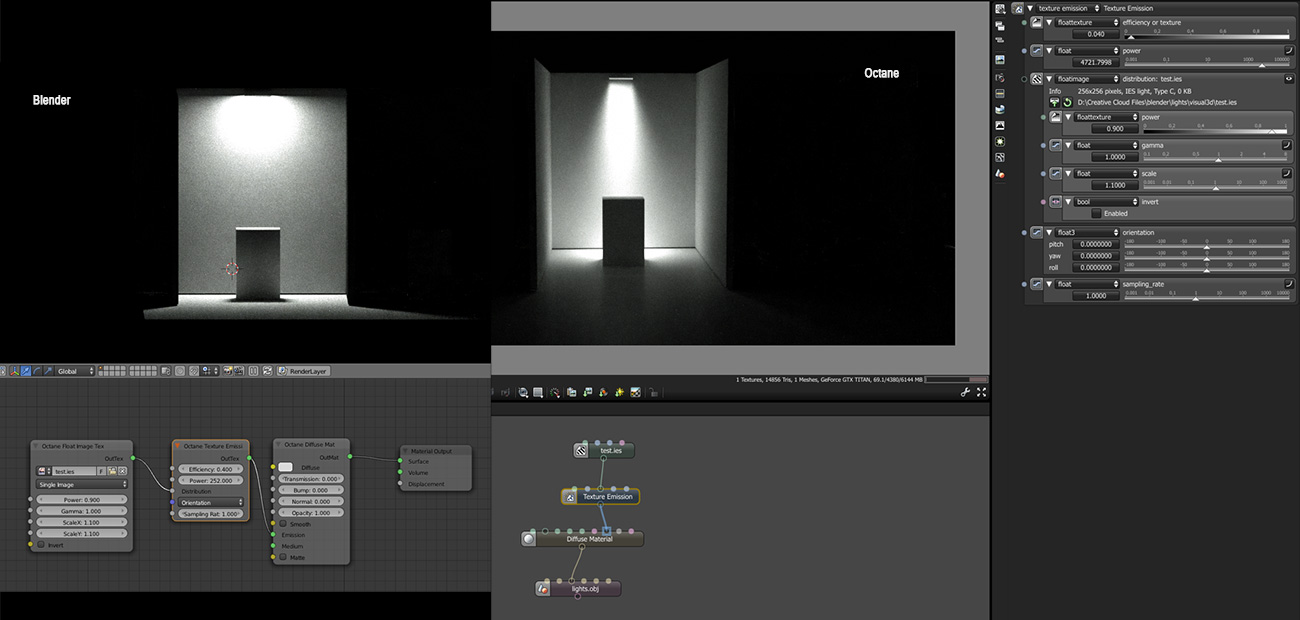The height and width of the screenshot is (620, 1300).
Task: Click the translate manipulator arrow icon in Blender header
Action: (x=26, y=371)
